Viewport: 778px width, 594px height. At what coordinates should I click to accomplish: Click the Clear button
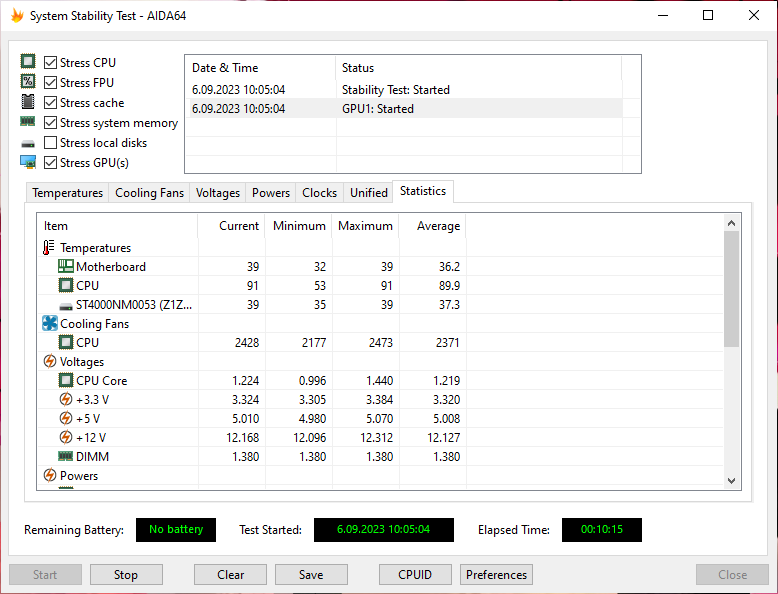click(x=230, y=575)
